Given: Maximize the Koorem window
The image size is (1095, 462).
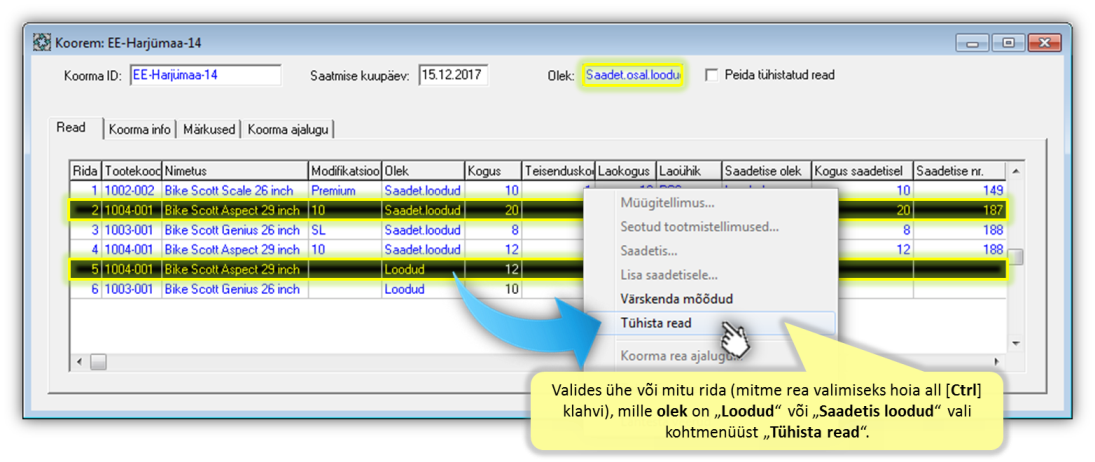Looking at the screenshot, I should (1007, 43).
